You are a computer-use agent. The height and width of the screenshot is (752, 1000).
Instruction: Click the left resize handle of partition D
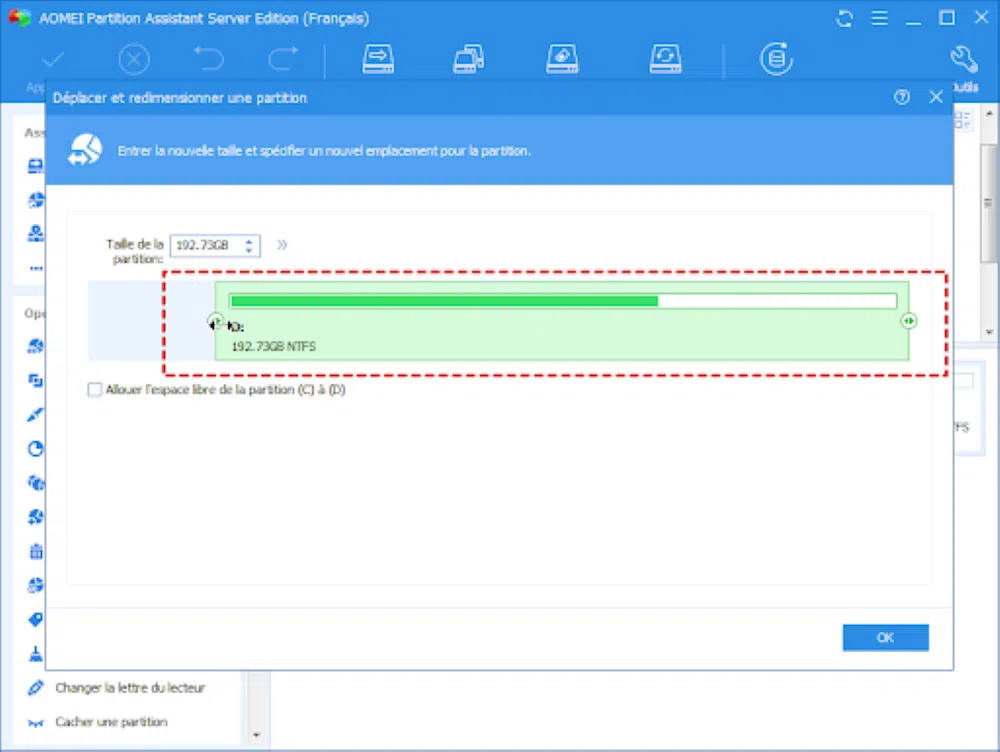(216, 321)
